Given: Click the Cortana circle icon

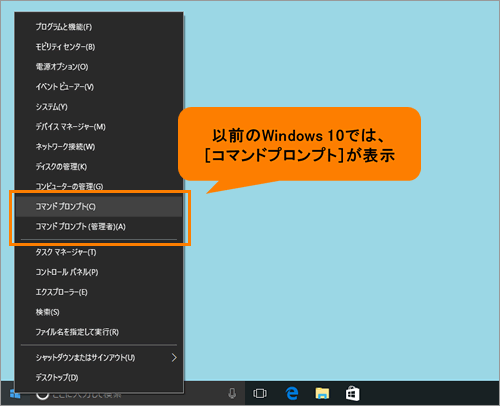Looking at the screenshot, I should pyautogui.click(x=42, y=395).
